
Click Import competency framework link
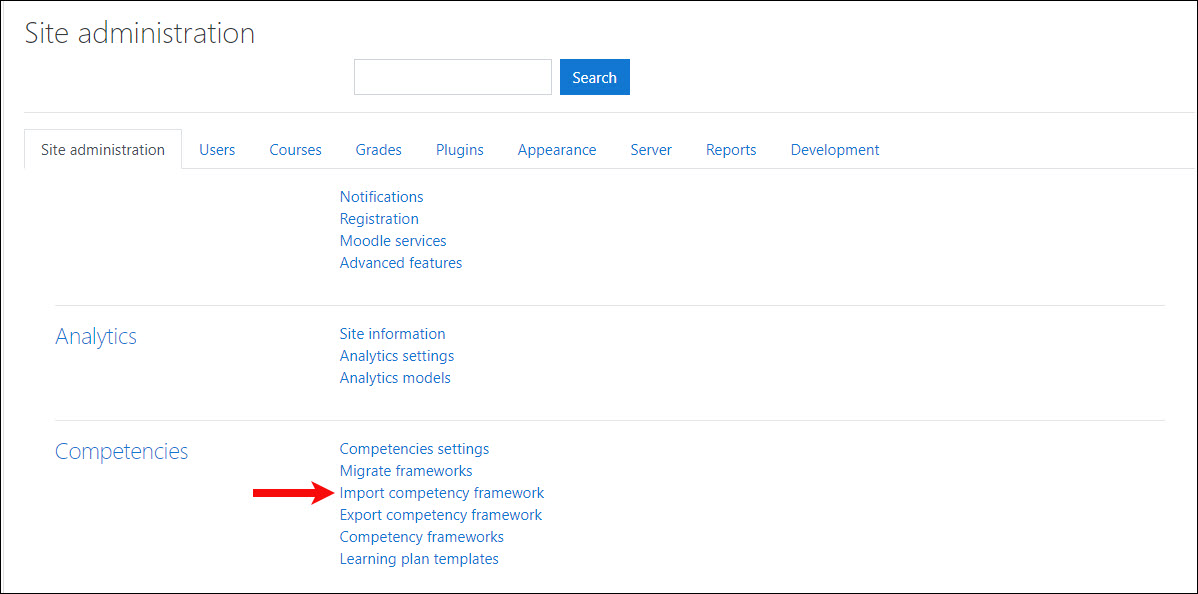click(441, 493)
